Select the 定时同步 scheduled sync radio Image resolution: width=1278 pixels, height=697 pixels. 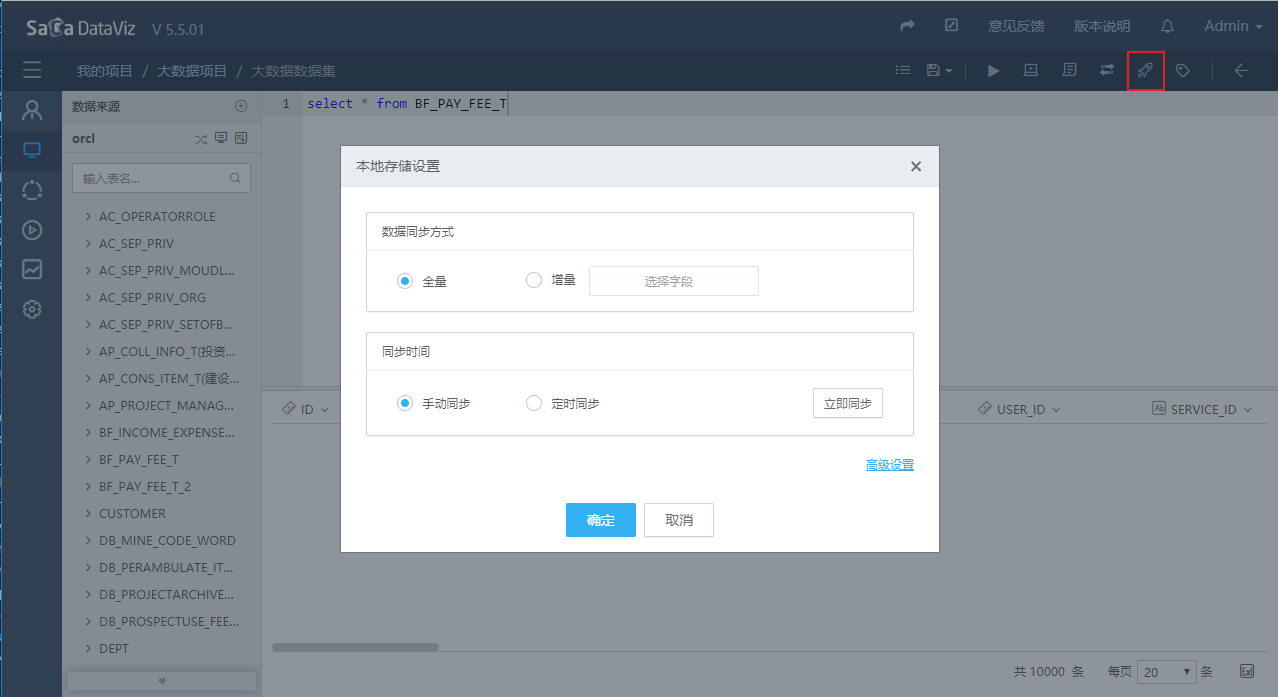(534, 403)
